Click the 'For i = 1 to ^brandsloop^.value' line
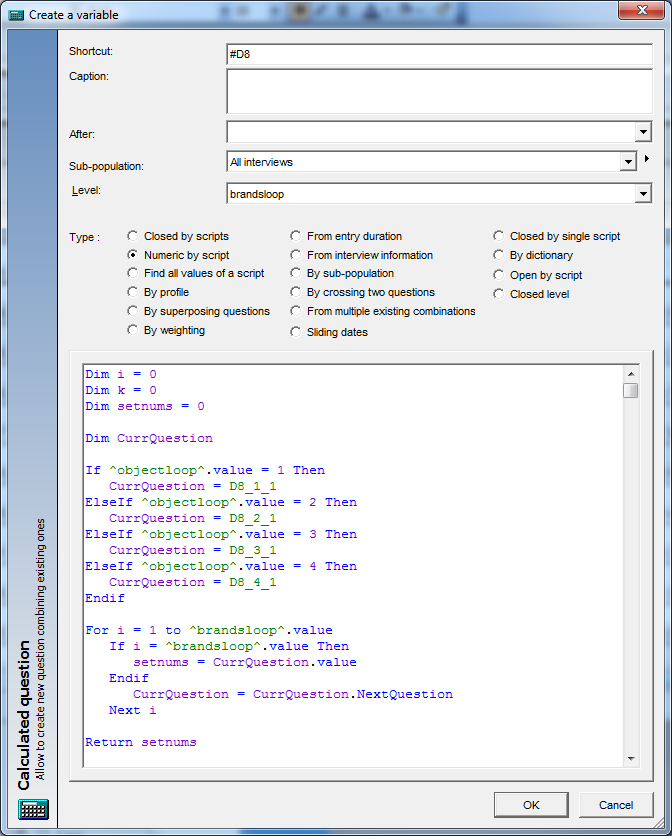 [x=209, y=630]
